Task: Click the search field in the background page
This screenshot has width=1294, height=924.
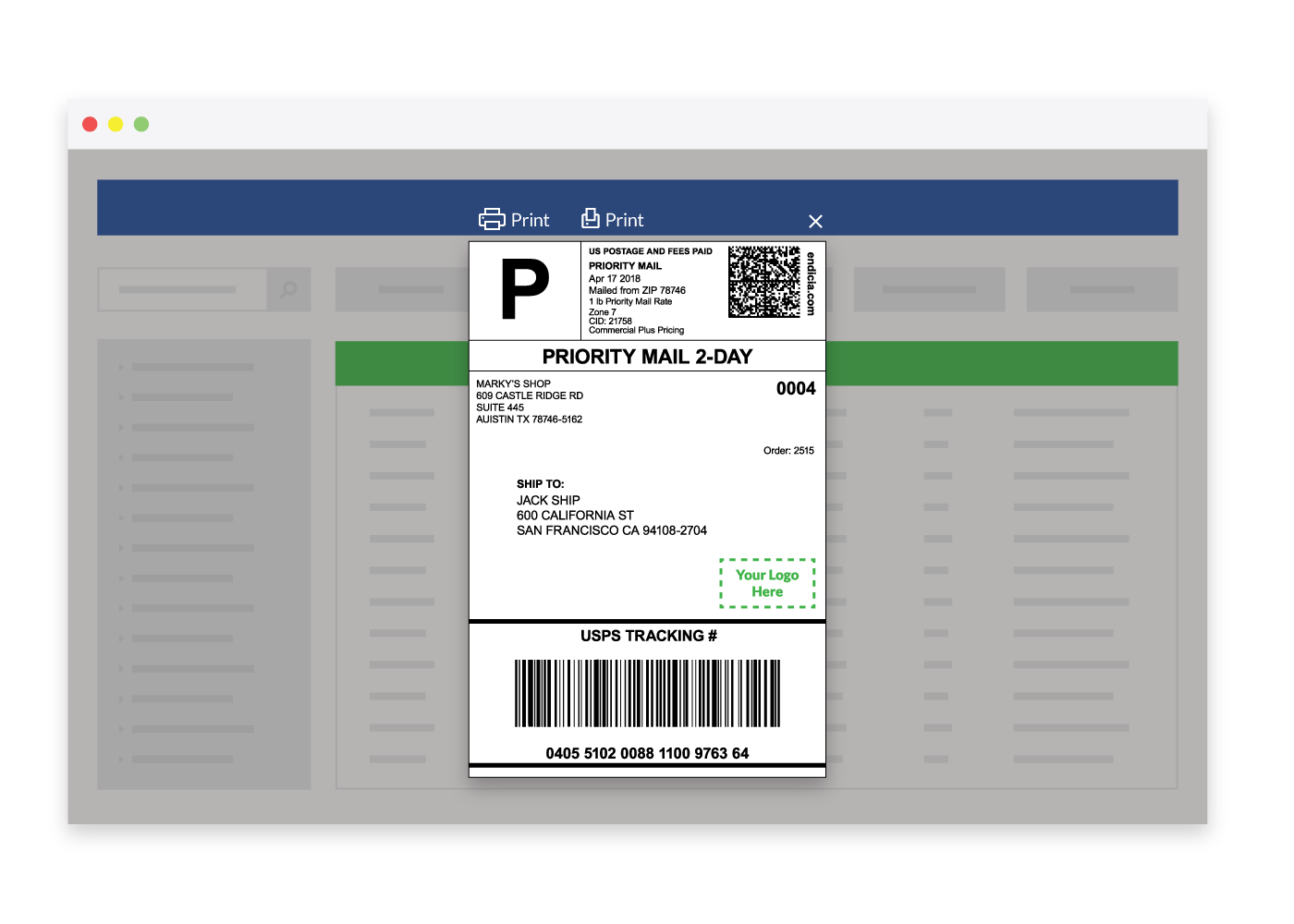Action: coord(183,289)
